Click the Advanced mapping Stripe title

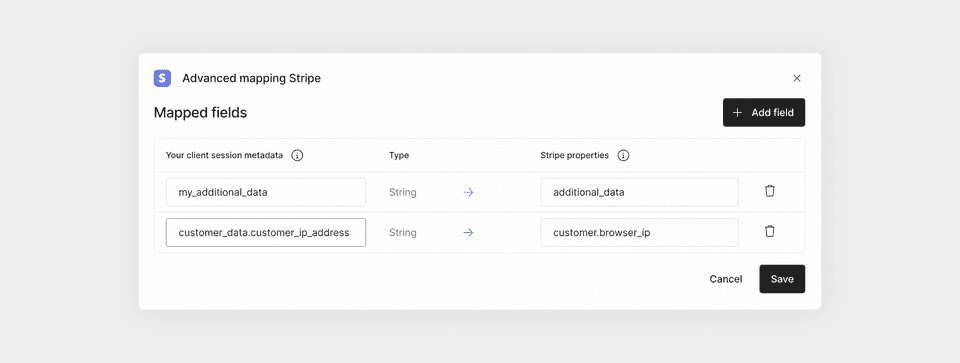tap(251, 78)
